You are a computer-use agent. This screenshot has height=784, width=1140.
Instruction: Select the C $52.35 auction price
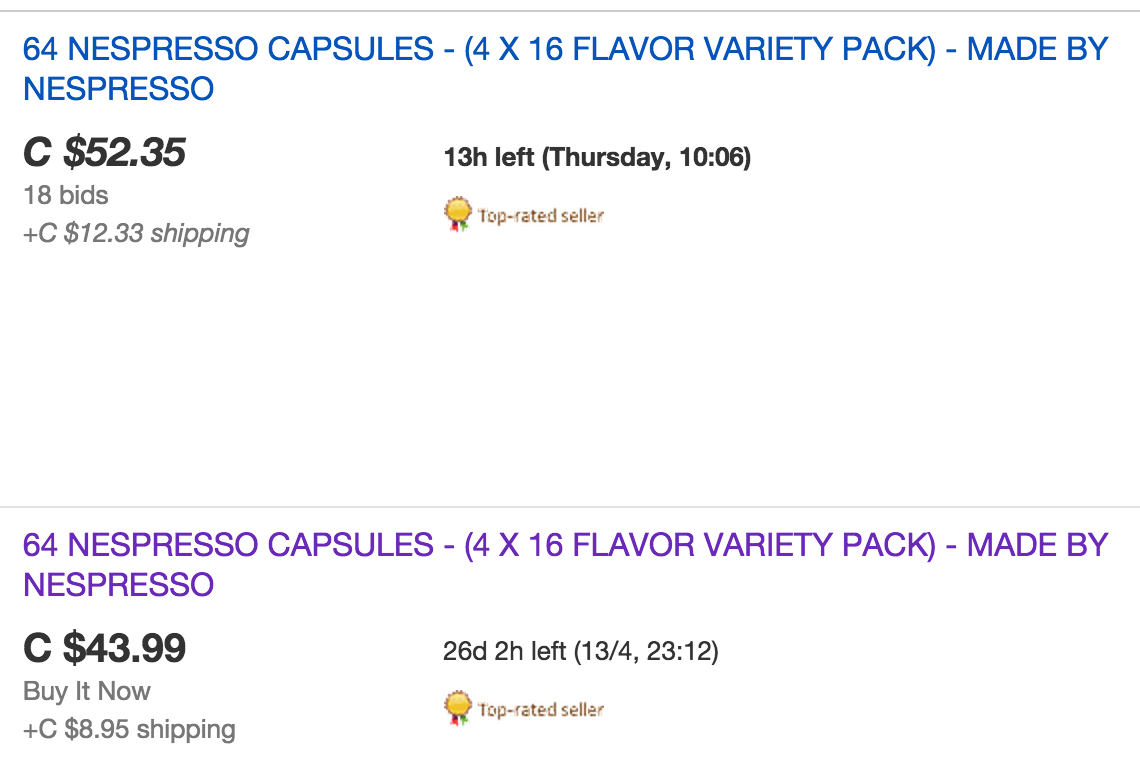click(x=105, y=153)
